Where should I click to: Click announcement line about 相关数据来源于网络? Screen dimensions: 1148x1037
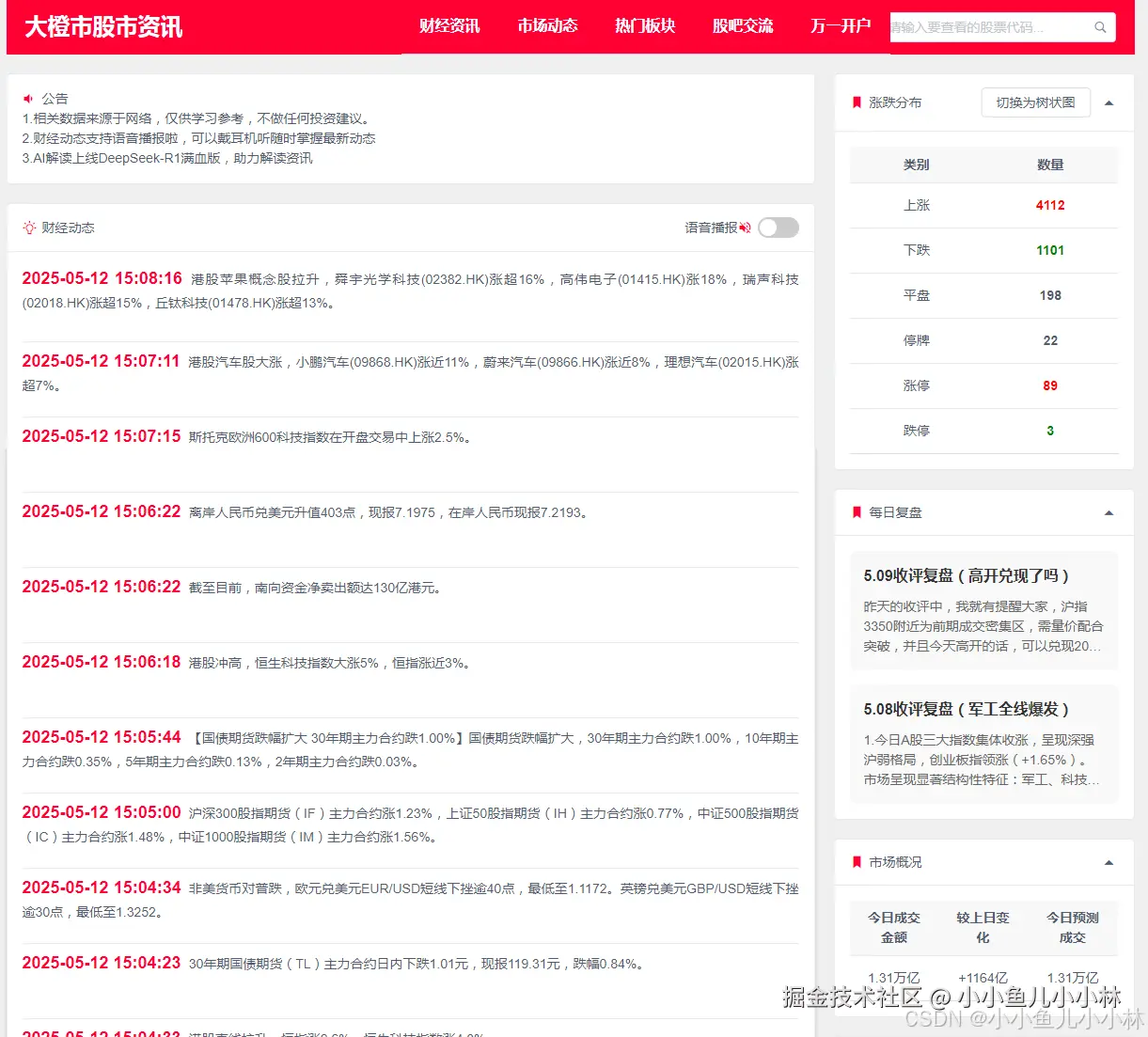[197, 118]
